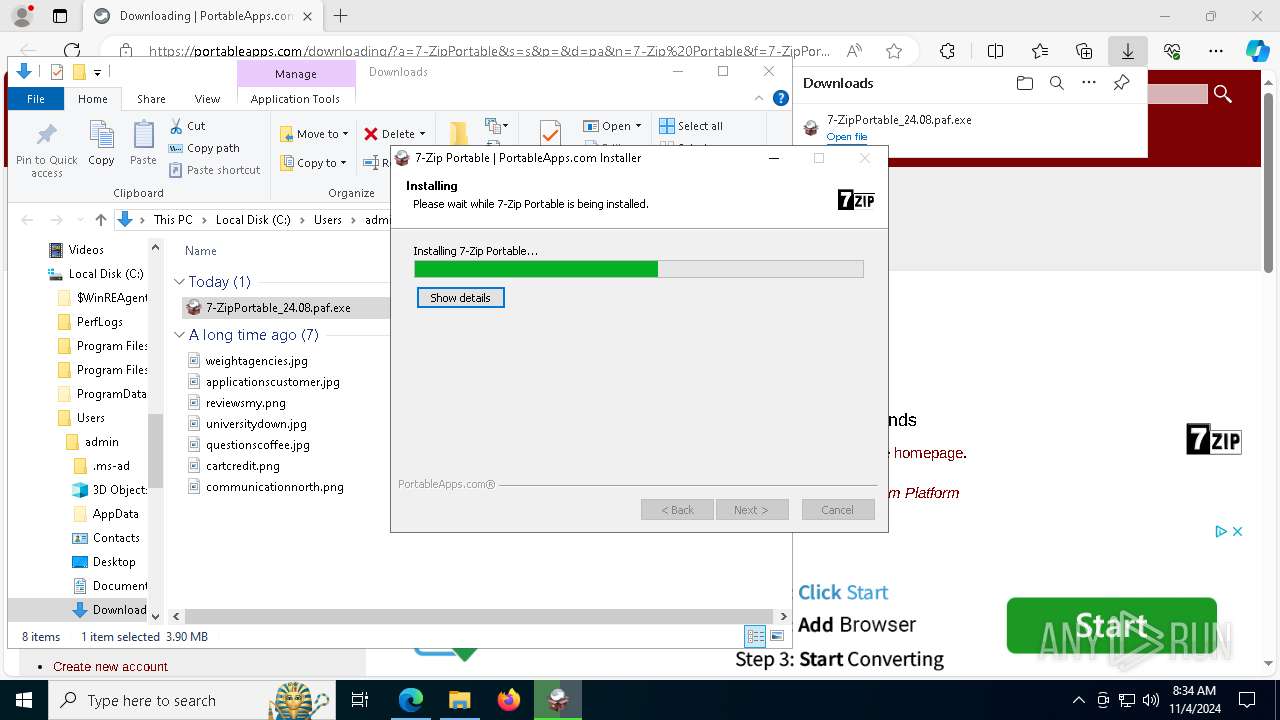The height and width of the screenshot is (720, 1280).
Task: Collapse the A long time ago (7) group
Action: (x=179, y=335)
